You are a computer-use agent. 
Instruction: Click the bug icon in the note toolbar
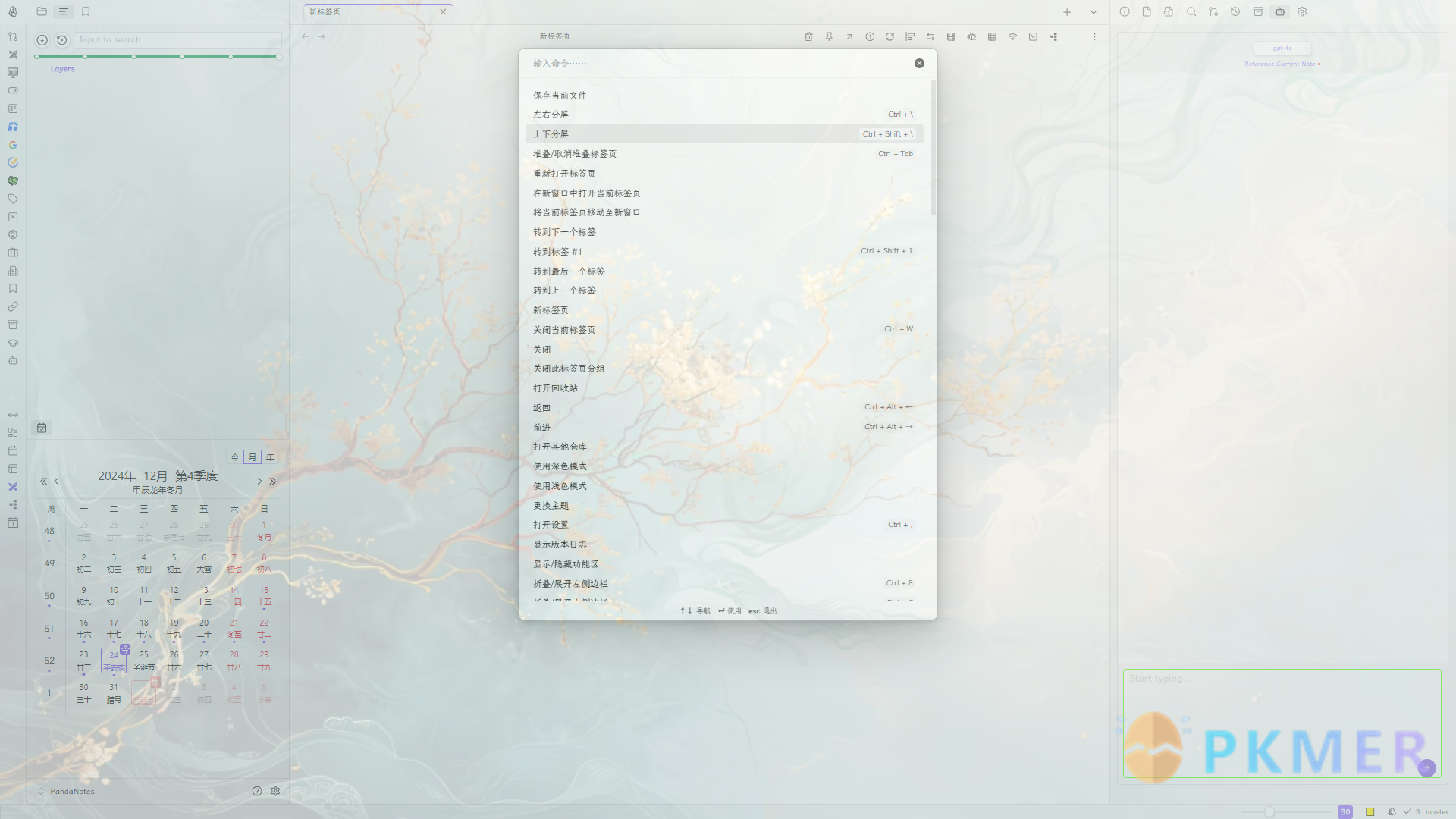click(x=971, y=36)
